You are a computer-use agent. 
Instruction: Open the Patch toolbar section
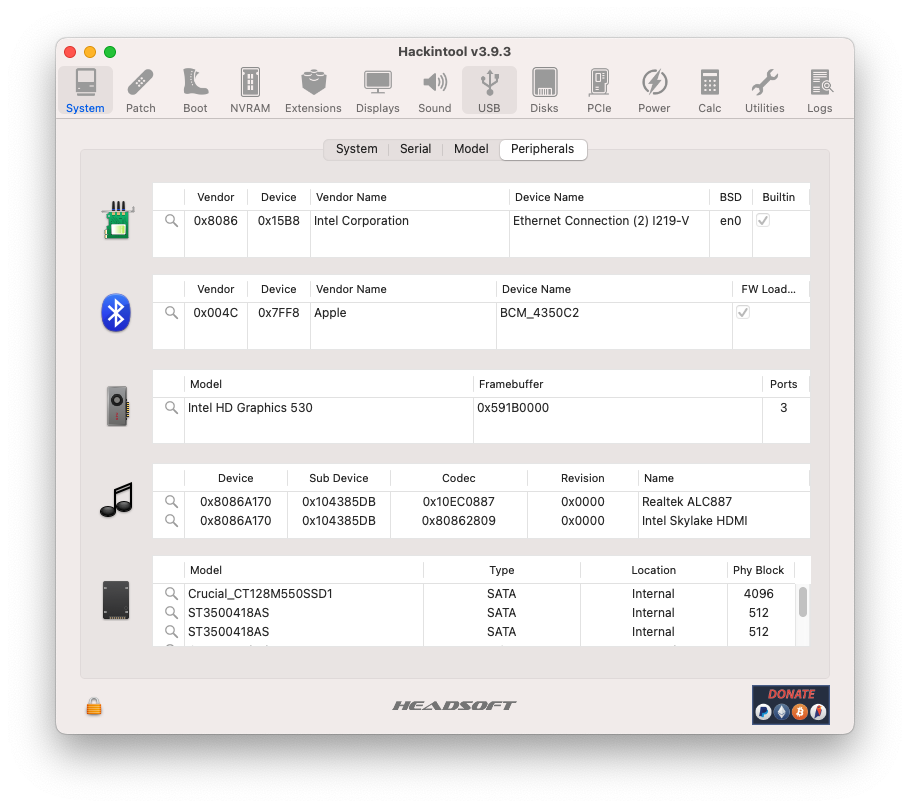click(x=140, y=89)
